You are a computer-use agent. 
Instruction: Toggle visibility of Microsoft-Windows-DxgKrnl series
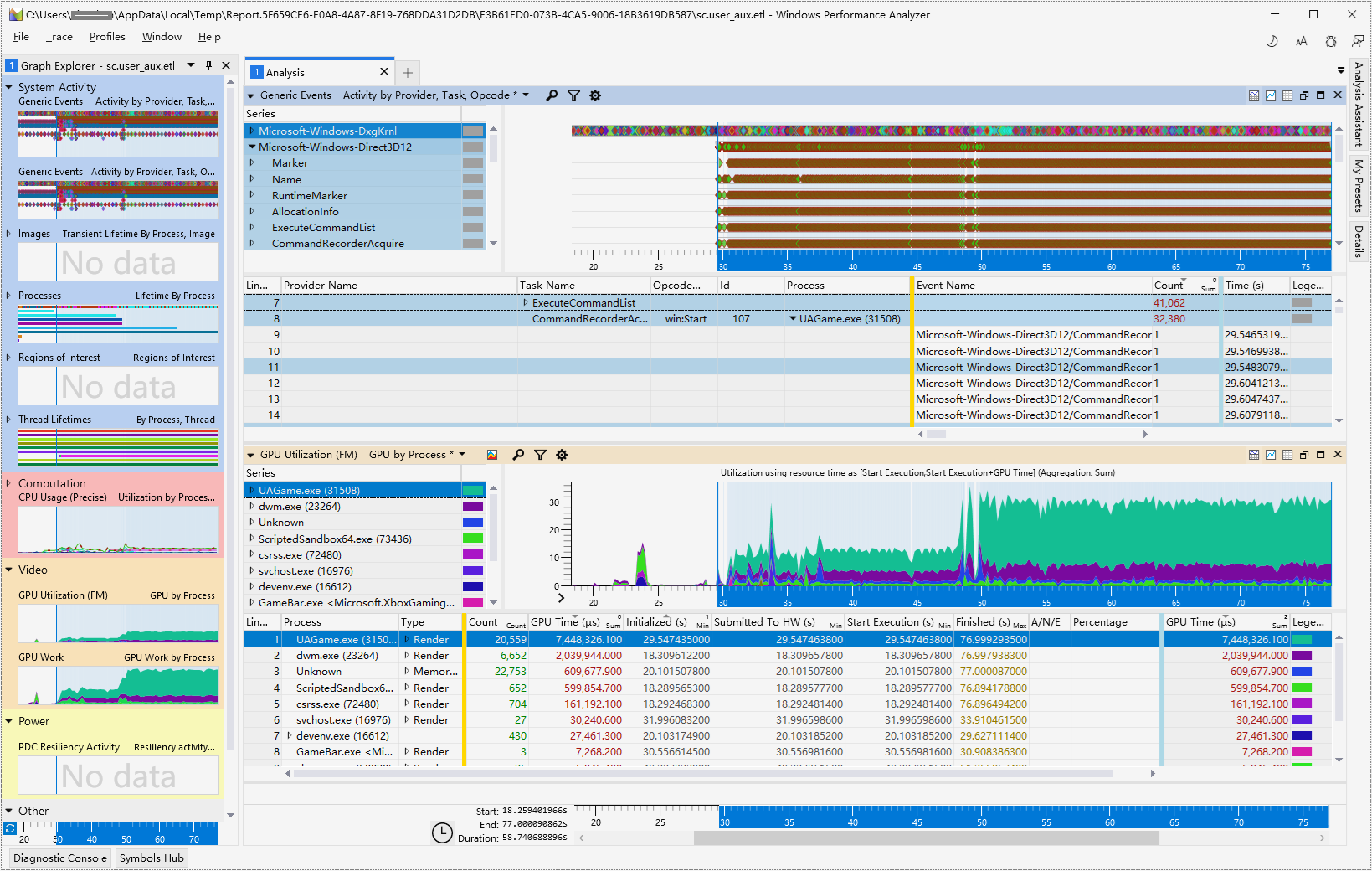coord(474,131)
